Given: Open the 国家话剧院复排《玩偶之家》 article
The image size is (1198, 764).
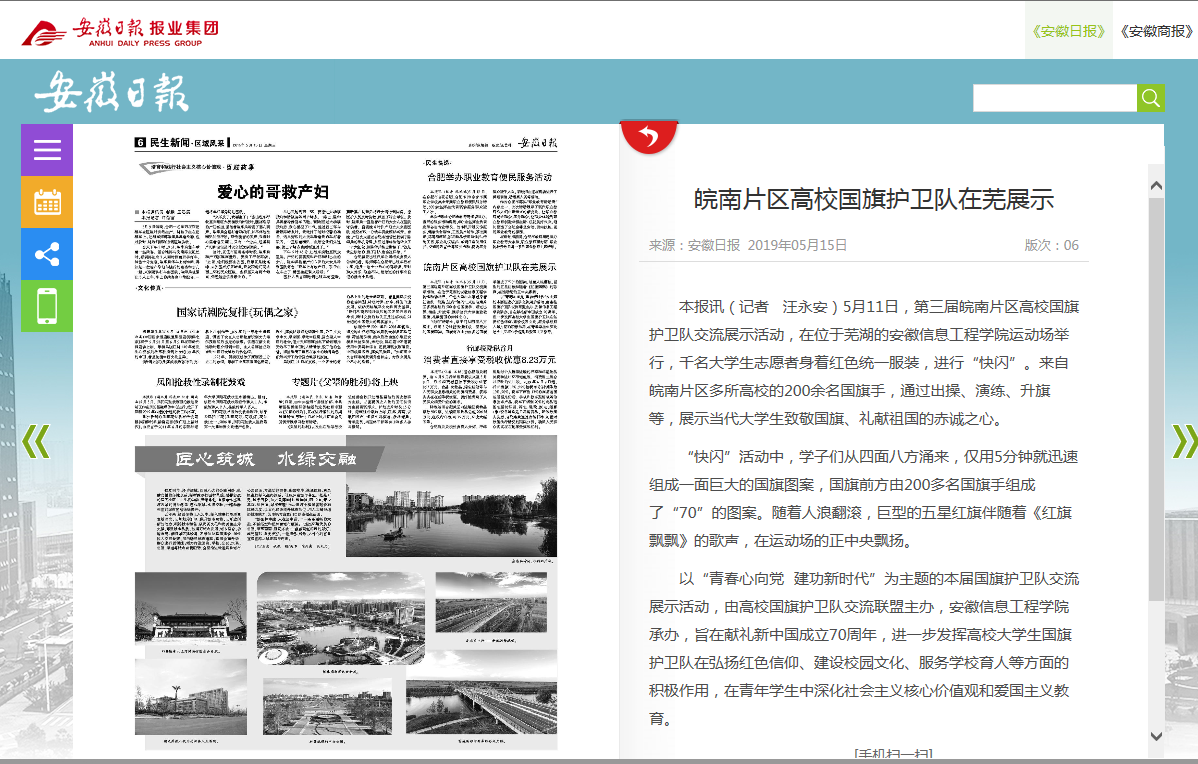Looking at the screenshot, I should pos(236,312).
